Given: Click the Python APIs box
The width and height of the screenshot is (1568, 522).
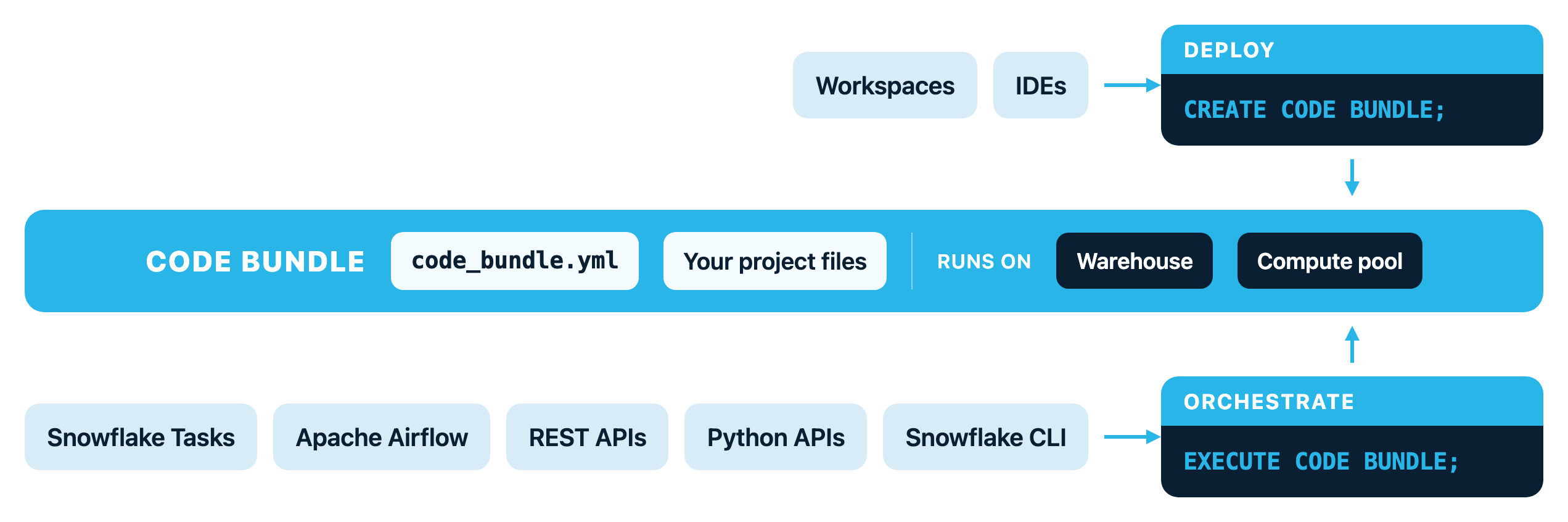Looking at the screenshot, I should (776, 437).
